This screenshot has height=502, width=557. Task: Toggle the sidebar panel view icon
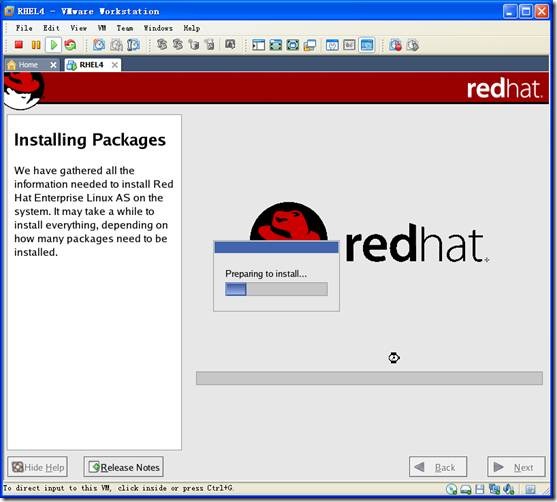click(258, 45)
